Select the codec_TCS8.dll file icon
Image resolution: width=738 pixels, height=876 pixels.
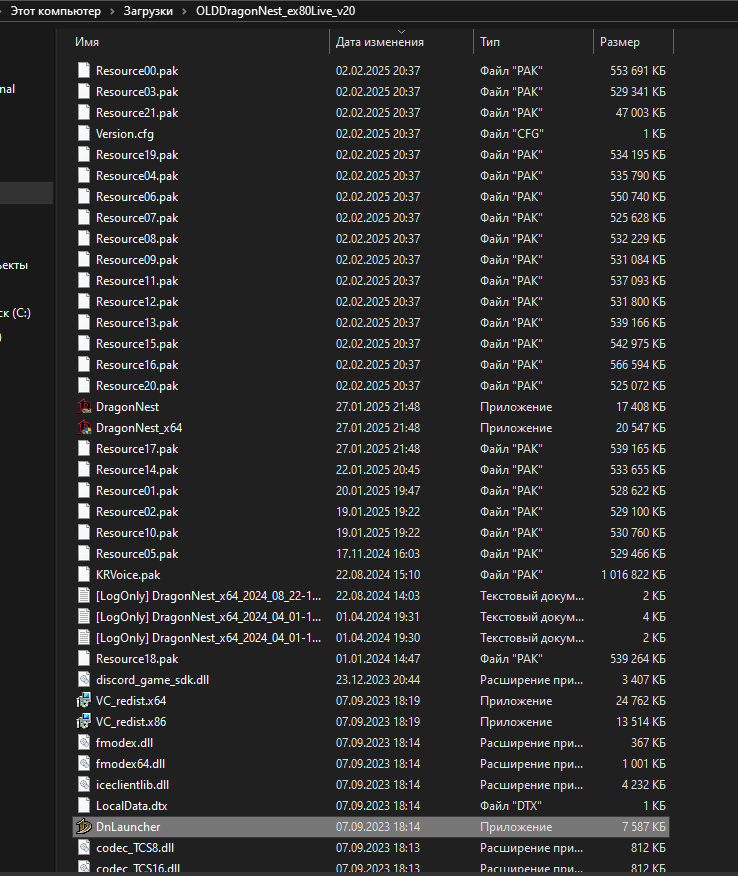pos(84,848)
